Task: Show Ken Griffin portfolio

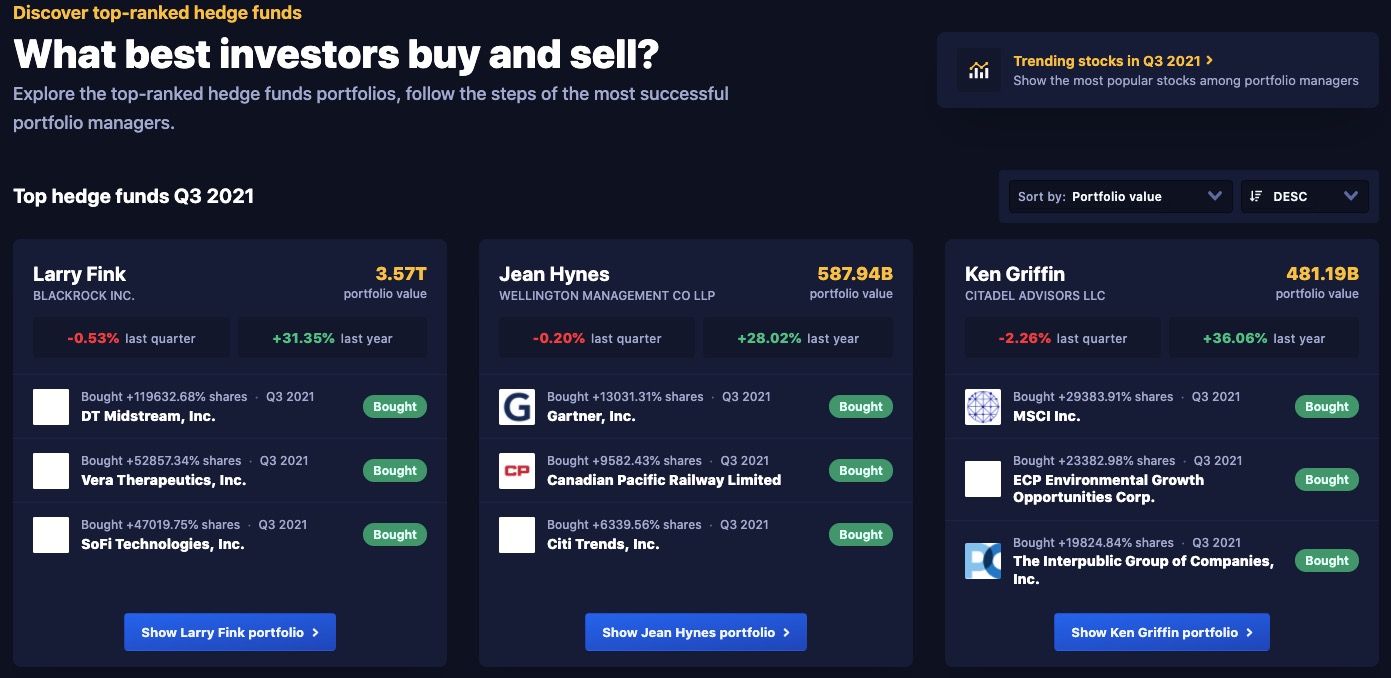Action: click(1162, 632)
